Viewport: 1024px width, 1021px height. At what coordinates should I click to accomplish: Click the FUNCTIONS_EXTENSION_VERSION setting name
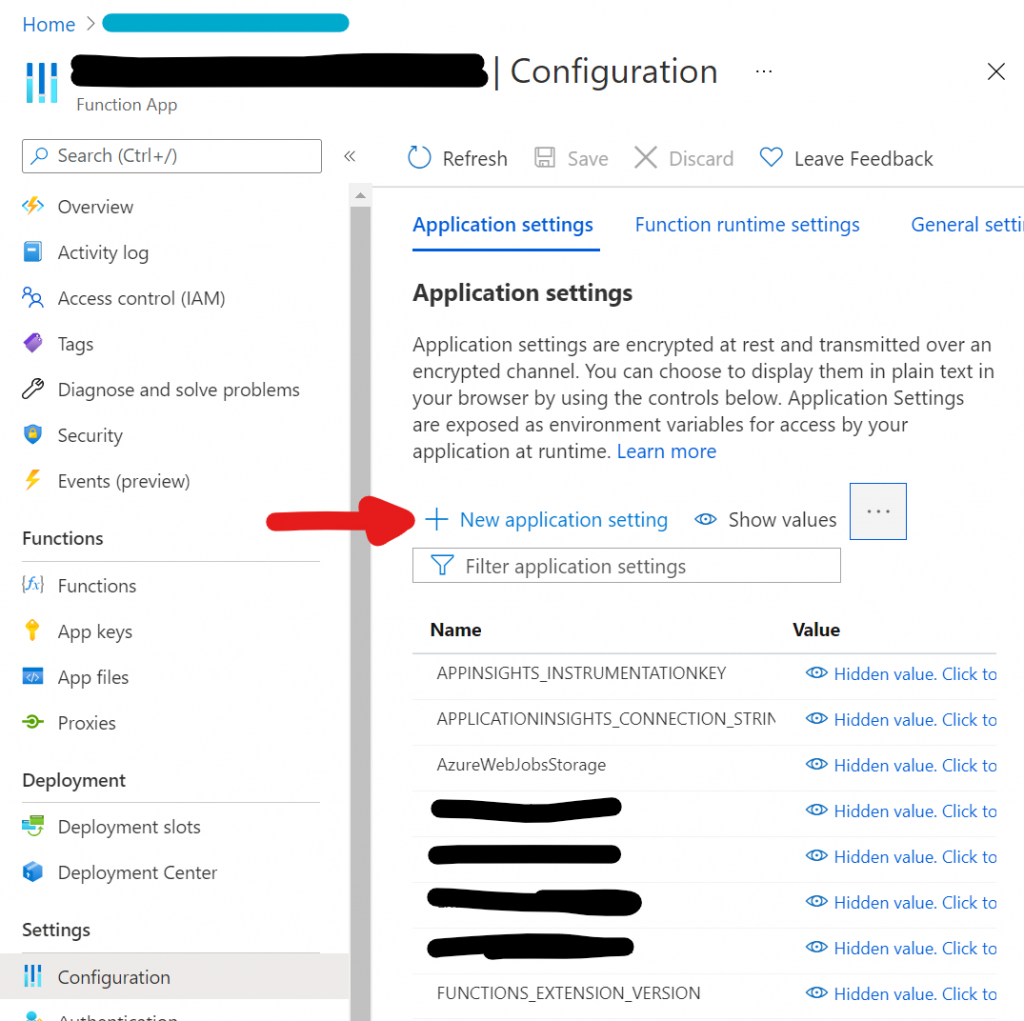click(x=568, y=994)
